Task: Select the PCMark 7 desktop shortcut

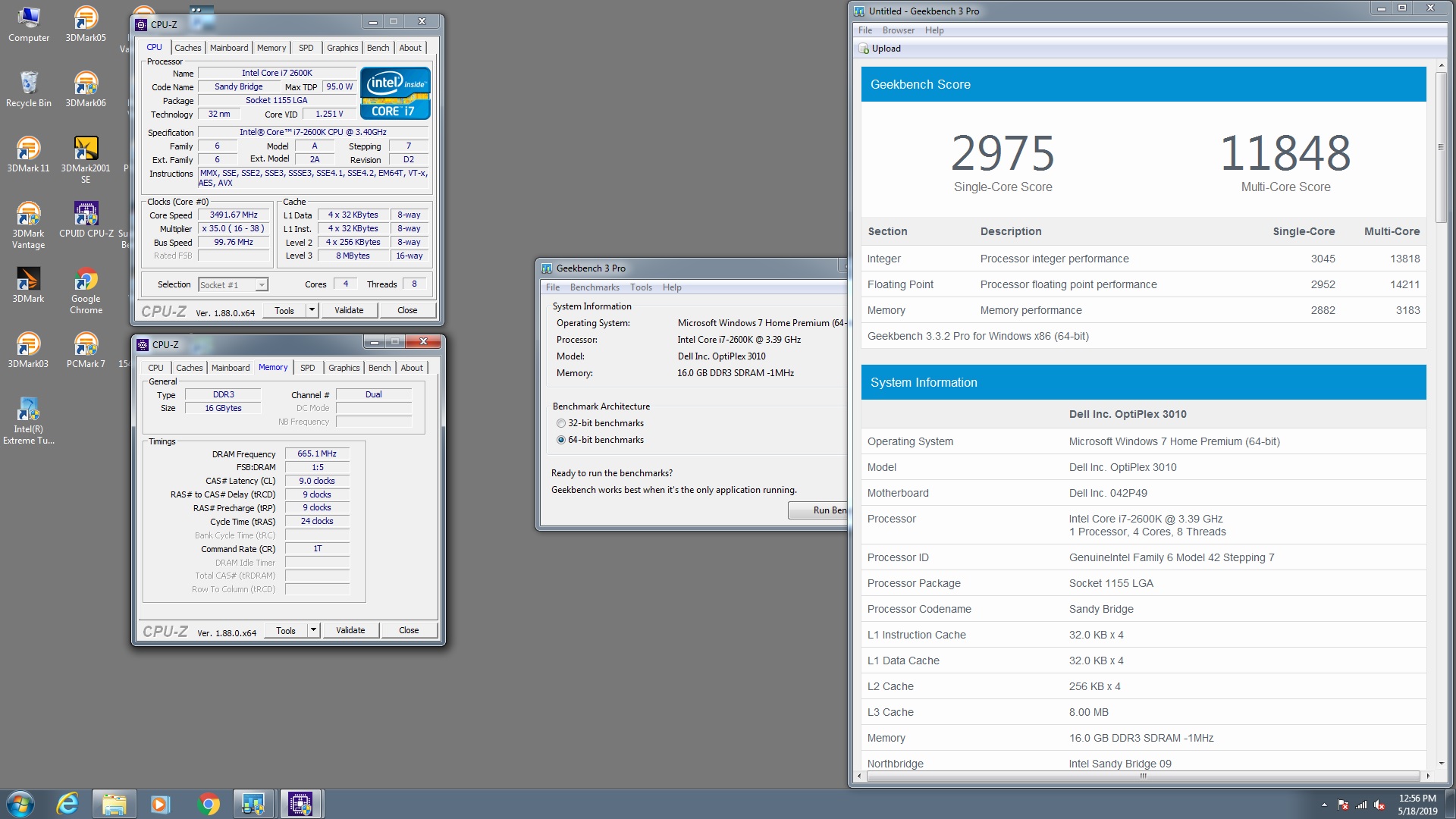Action: tap(86, 350)
